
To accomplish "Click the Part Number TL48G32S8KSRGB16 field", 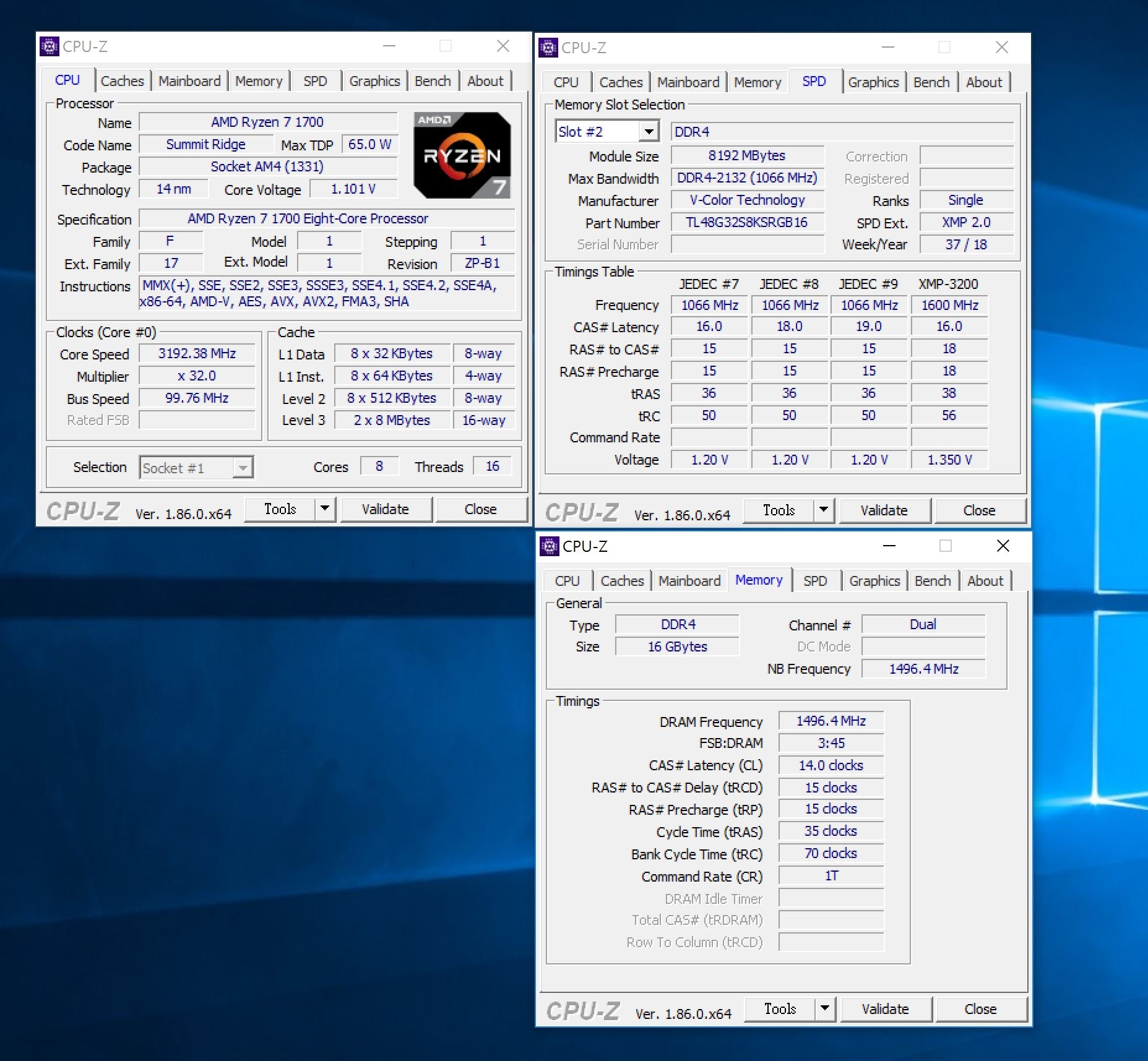I will [747, 222].
